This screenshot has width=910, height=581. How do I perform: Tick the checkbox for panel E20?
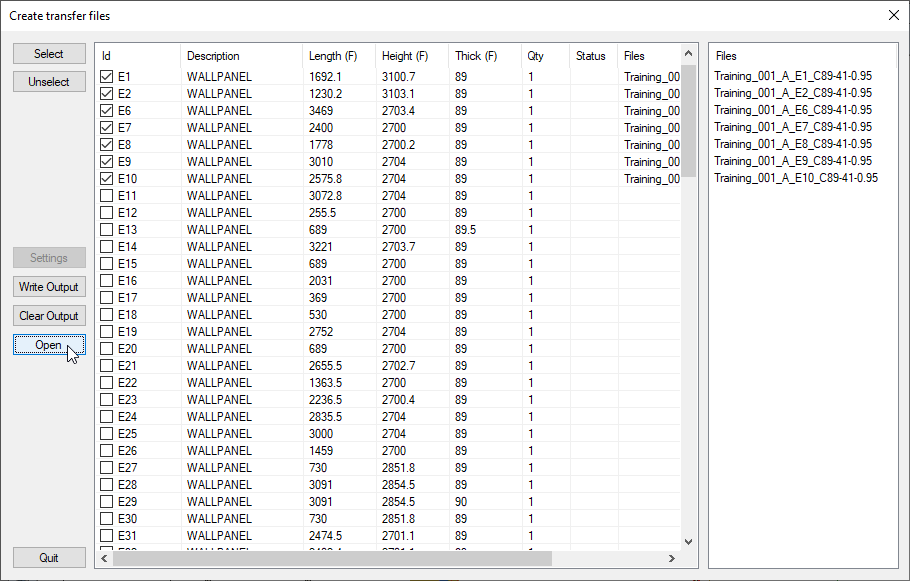(107, 348)
